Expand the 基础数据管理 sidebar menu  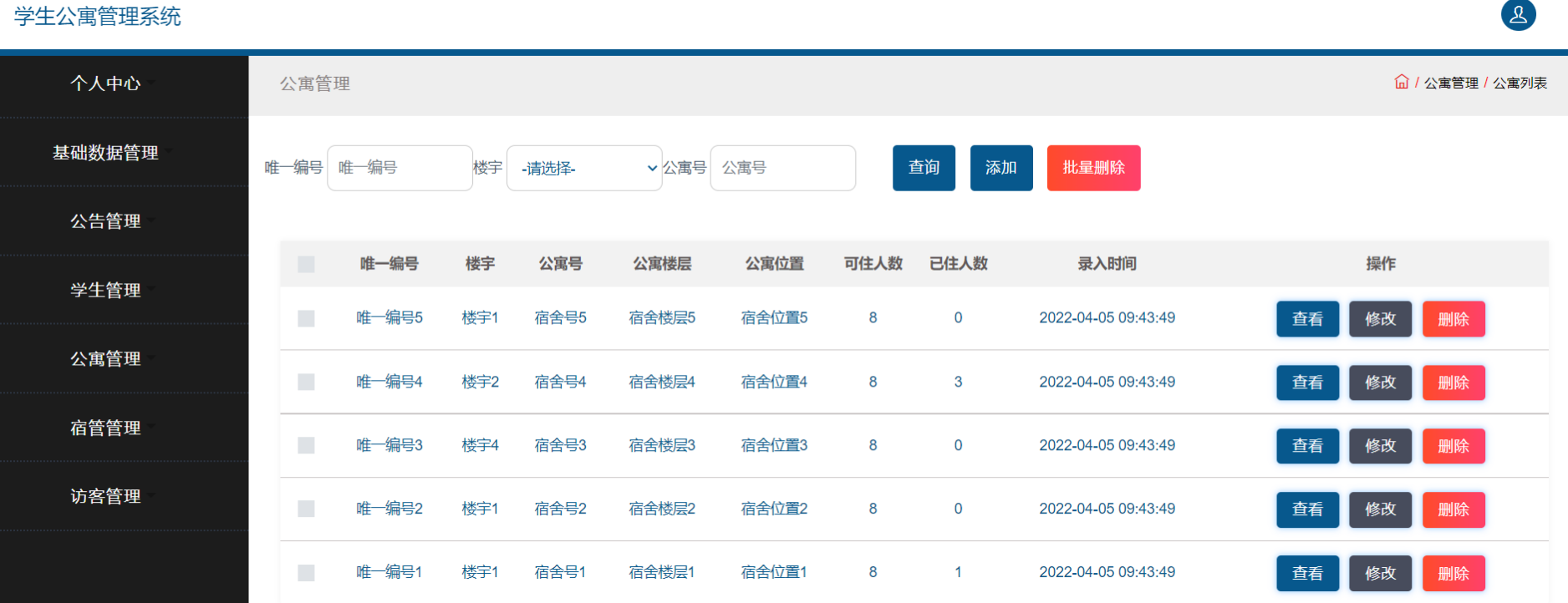tap(106, 153)
